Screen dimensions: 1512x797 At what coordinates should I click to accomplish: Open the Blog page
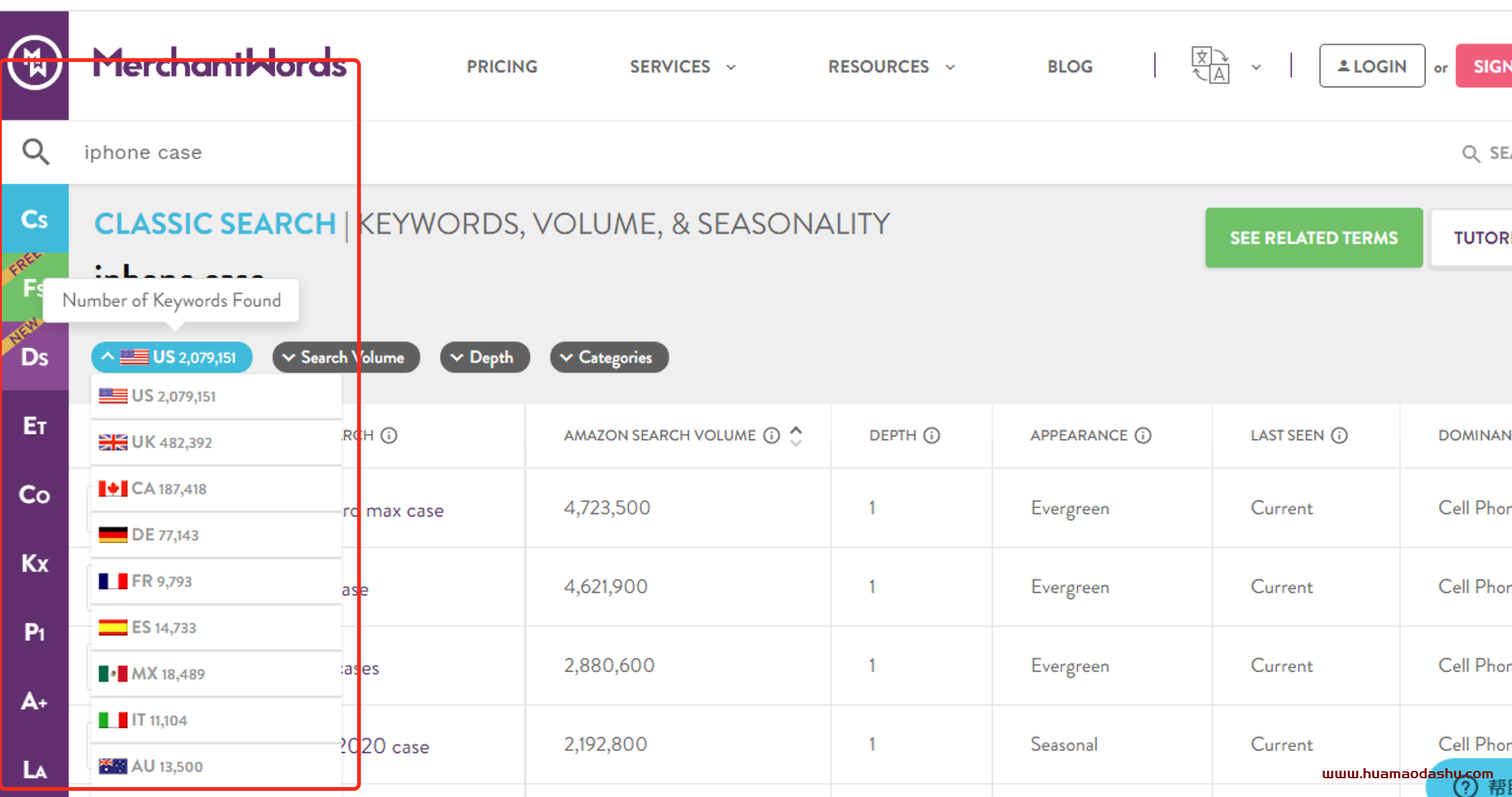(x=1070, y=66)
